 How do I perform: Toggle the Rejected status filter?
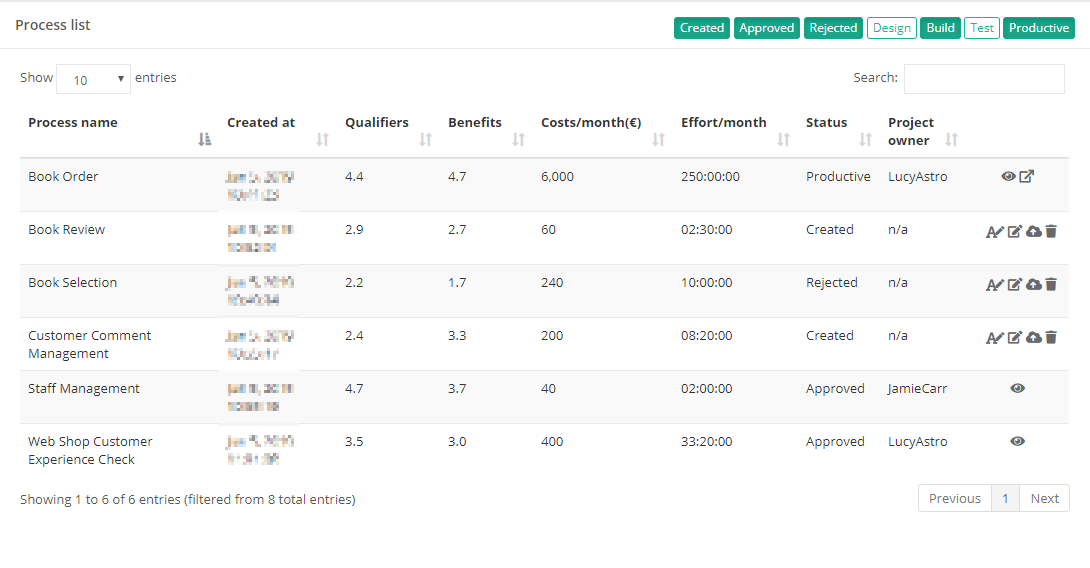click(x=833, y=28)
